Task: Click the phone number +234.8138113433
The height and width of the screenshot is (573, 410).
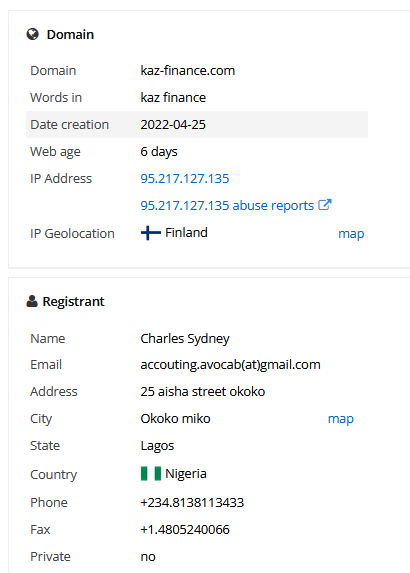Action: pos(192,502)
